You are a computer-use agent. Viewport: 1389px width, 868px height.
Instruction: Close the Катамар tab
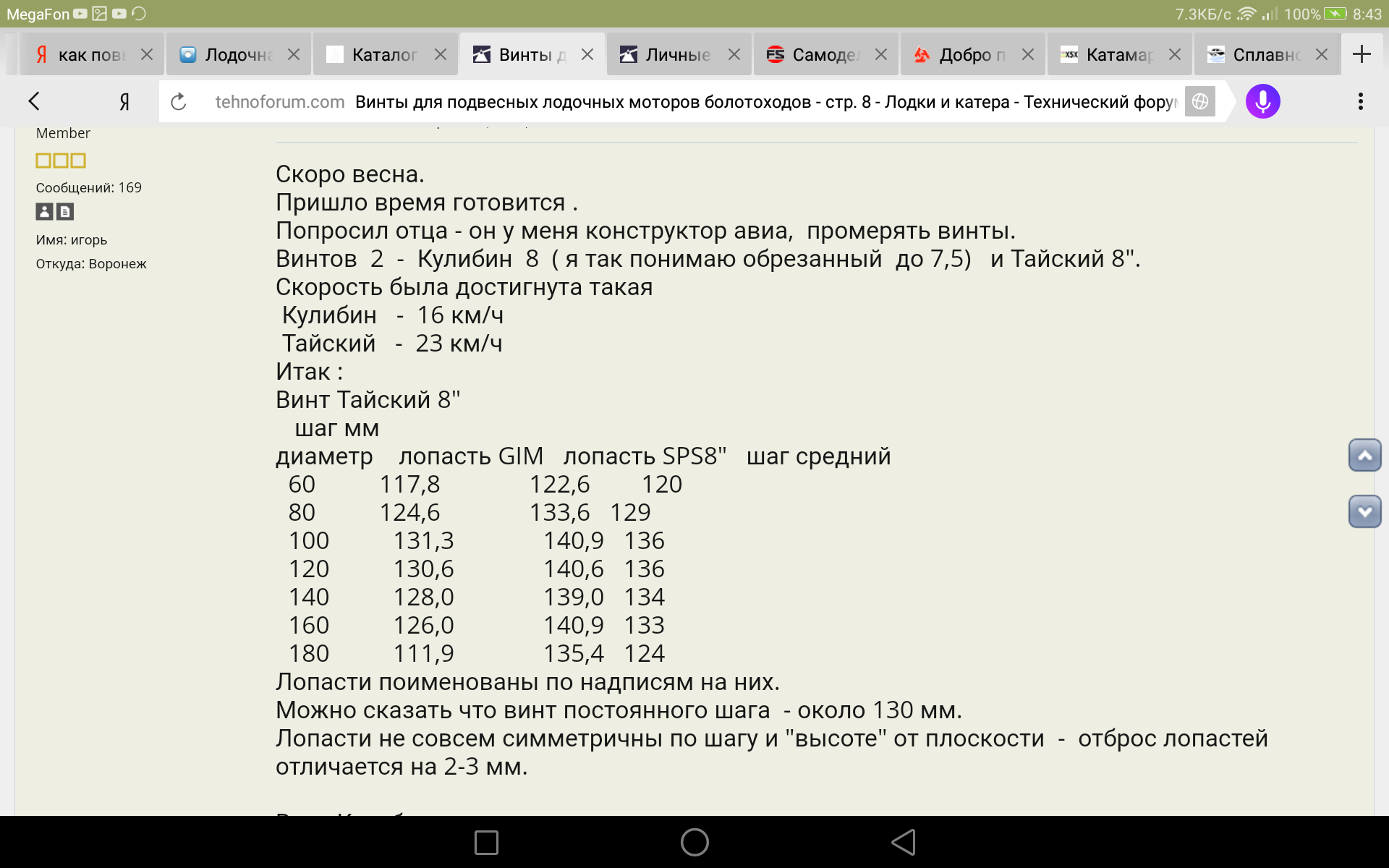(1175, 55)
